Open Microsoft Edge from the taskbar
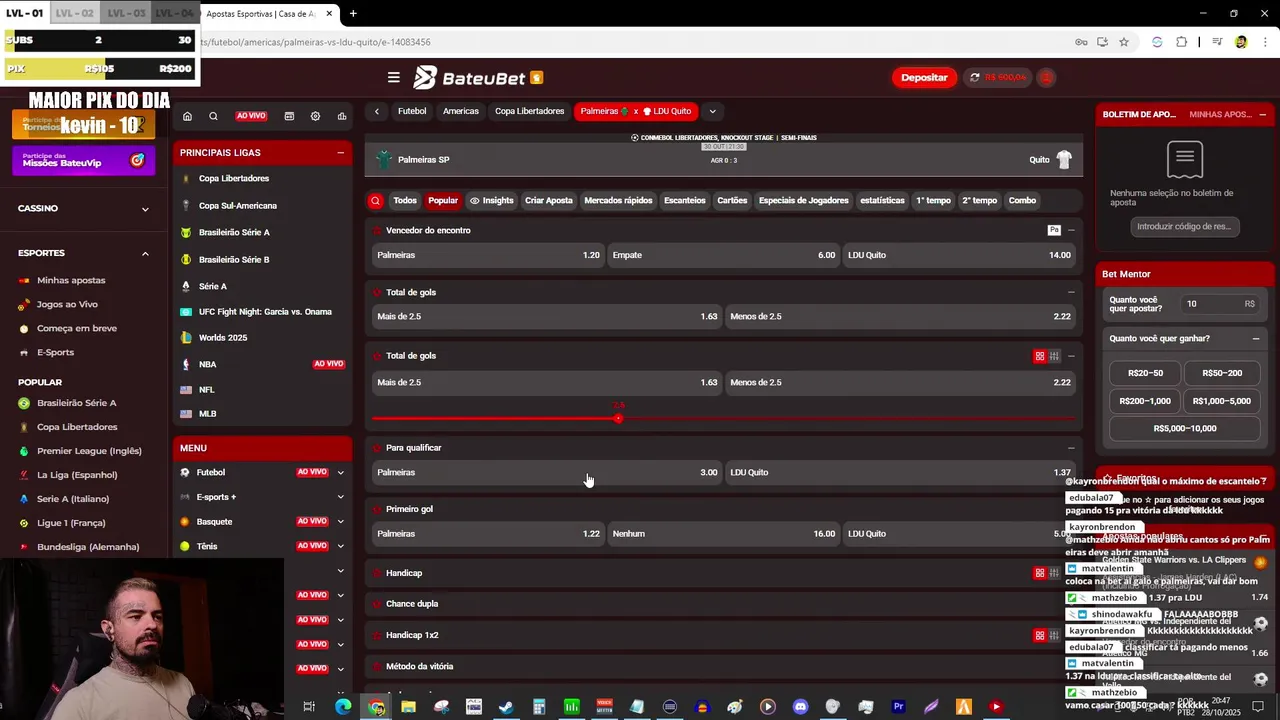The height and width of the screenshot is (720, 1280). (x=343, y=707)
